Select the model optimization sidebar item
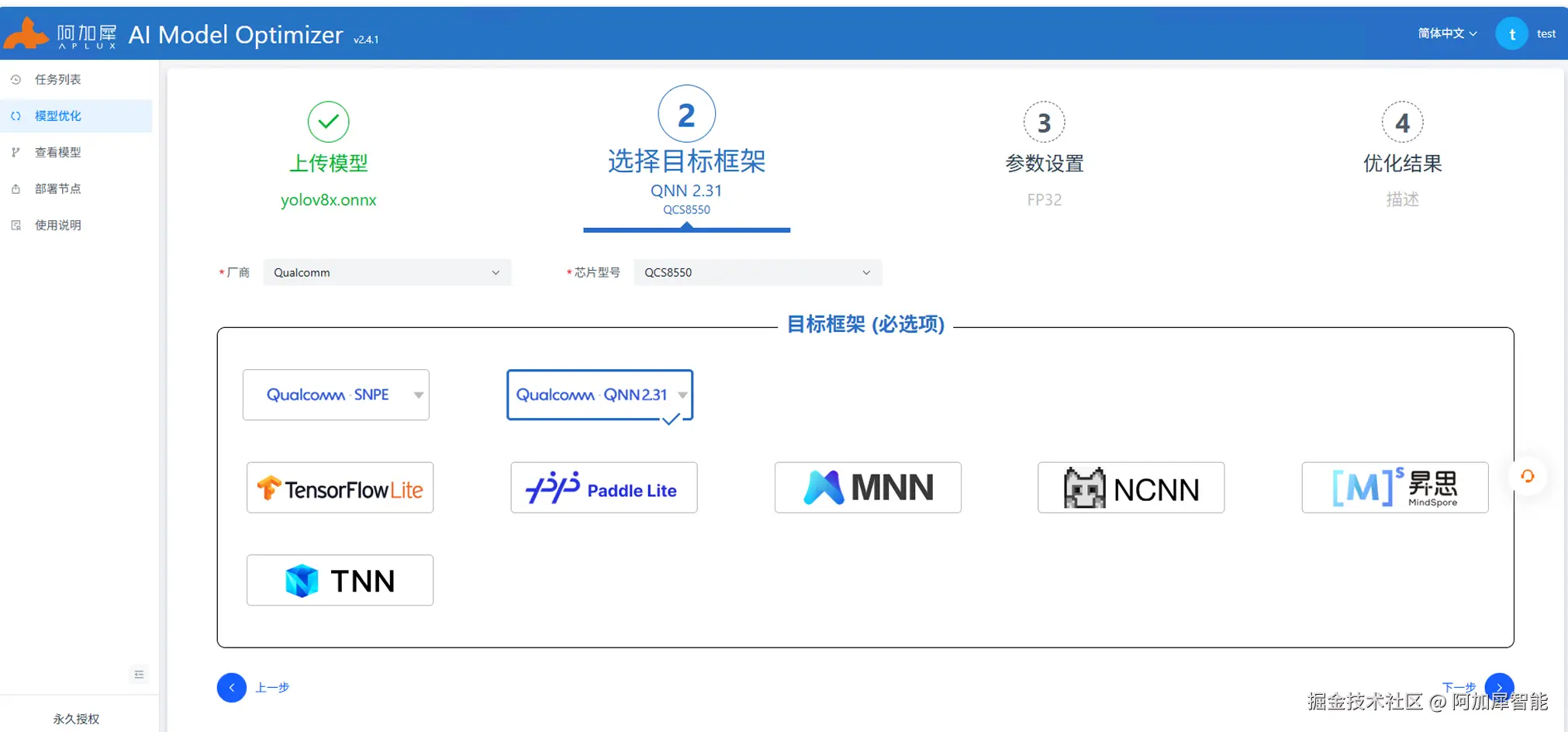Screen dimensions: 1568x732 tap(76, 116)
